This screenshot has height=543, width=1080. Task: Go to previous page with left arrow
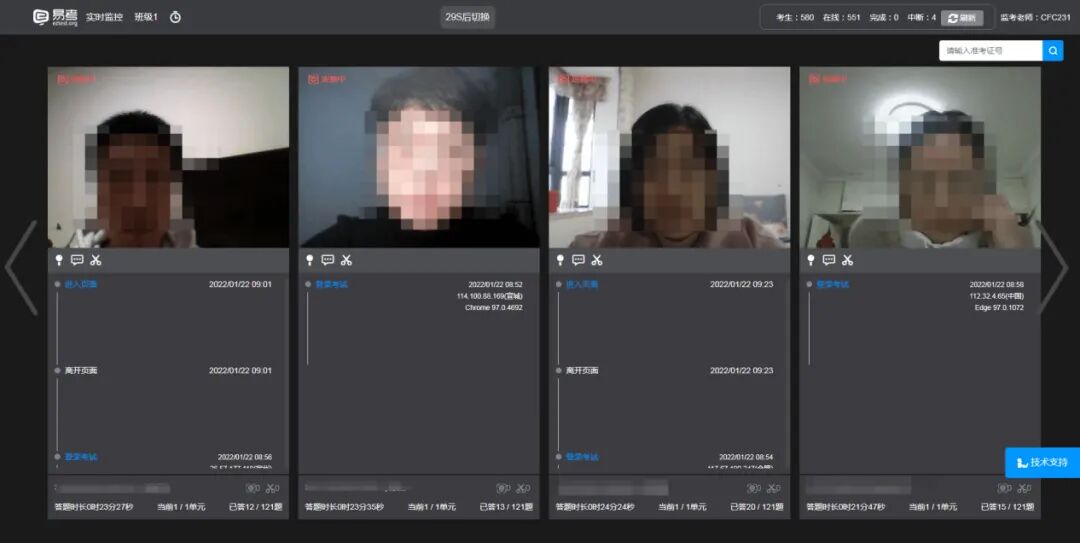click(x=21, y=267)
